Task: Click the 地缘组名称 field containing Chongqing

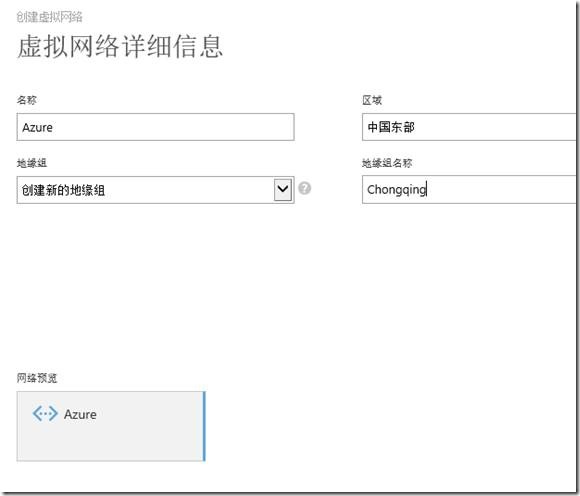Action: point(469,189)
